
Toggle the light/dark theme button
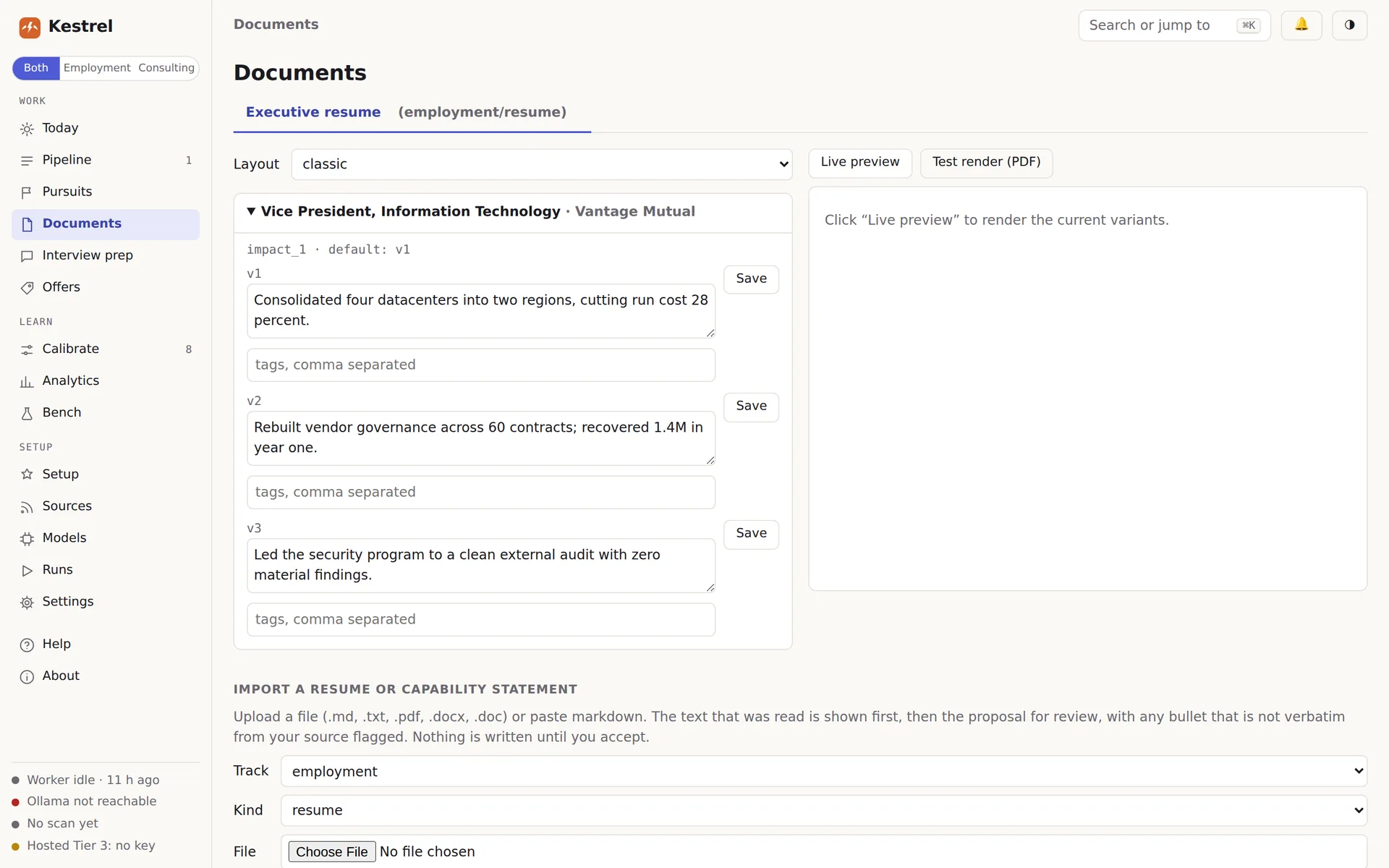pyautogui.click(x=1349, y=25)
